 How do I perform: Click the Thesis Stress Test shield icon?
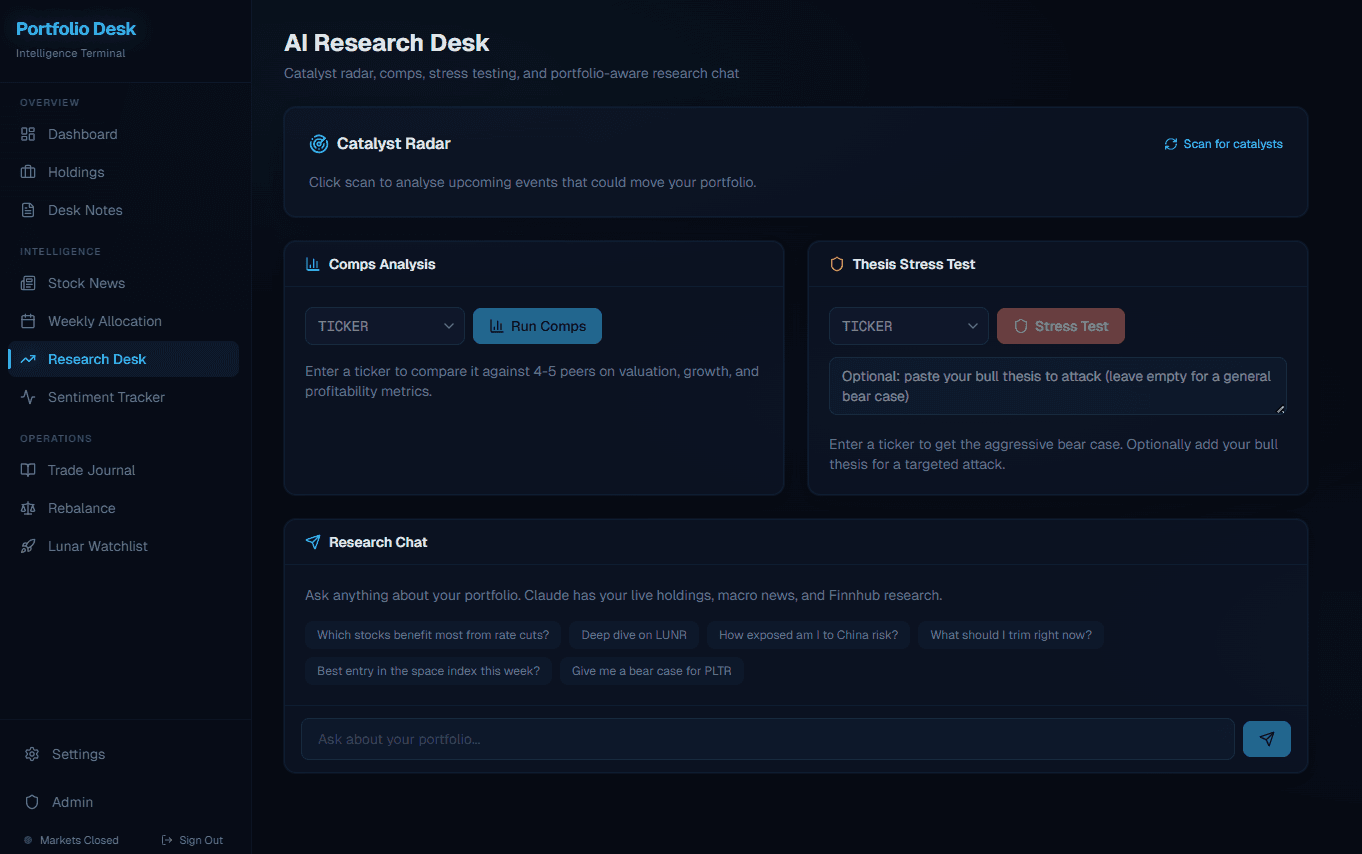(x=837, y=264)
